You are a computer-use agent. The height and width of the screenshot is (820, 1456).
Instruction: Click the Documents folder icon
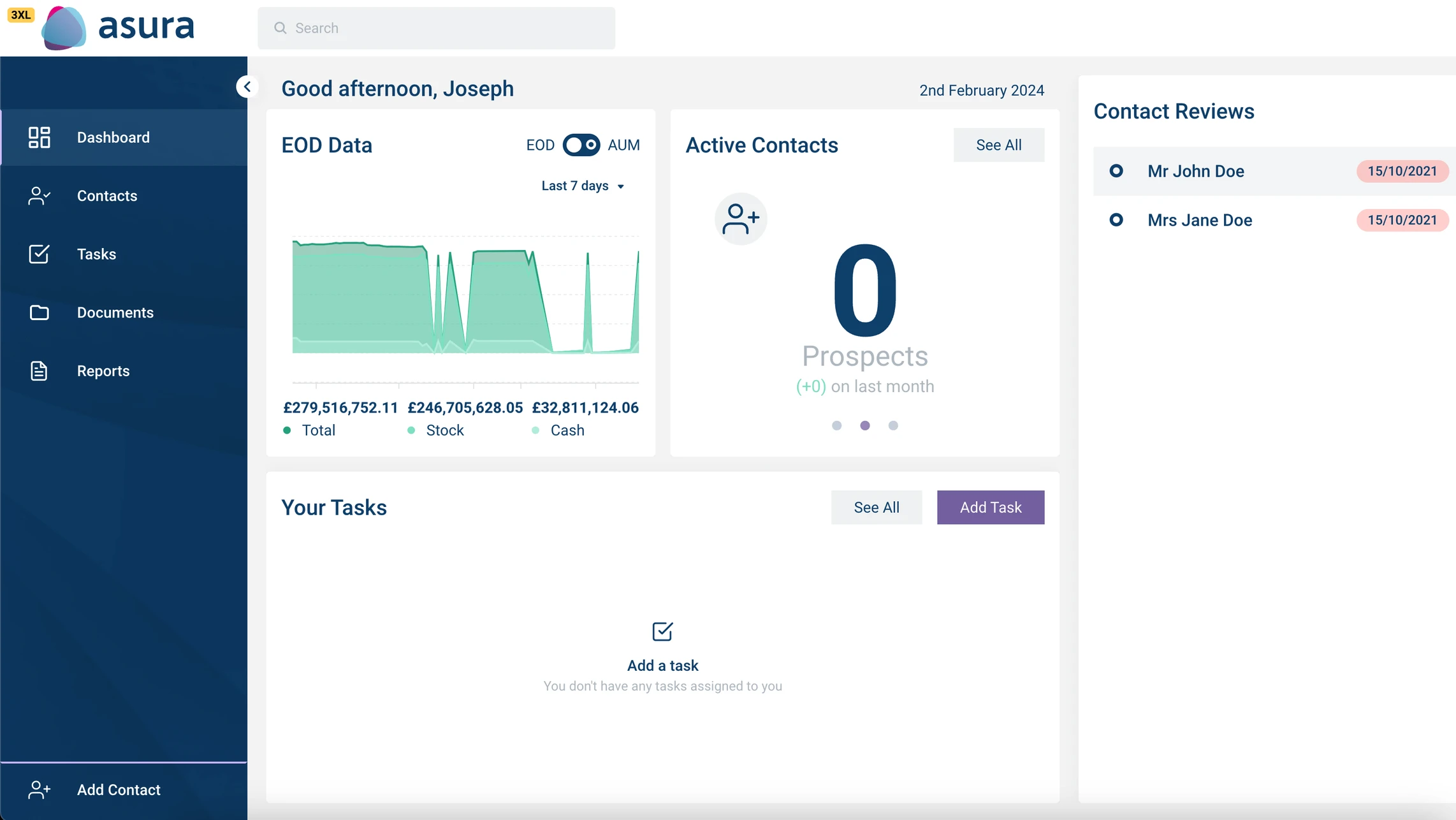pos(39,312)
